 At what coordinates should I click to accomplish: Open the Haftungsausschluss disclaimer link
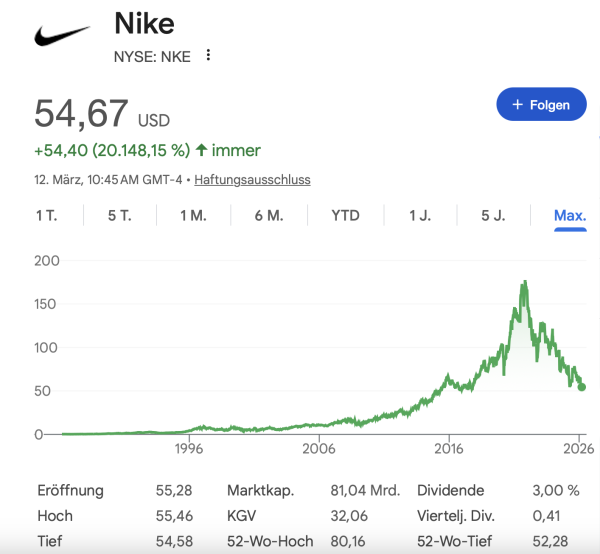tap(252, 180)
